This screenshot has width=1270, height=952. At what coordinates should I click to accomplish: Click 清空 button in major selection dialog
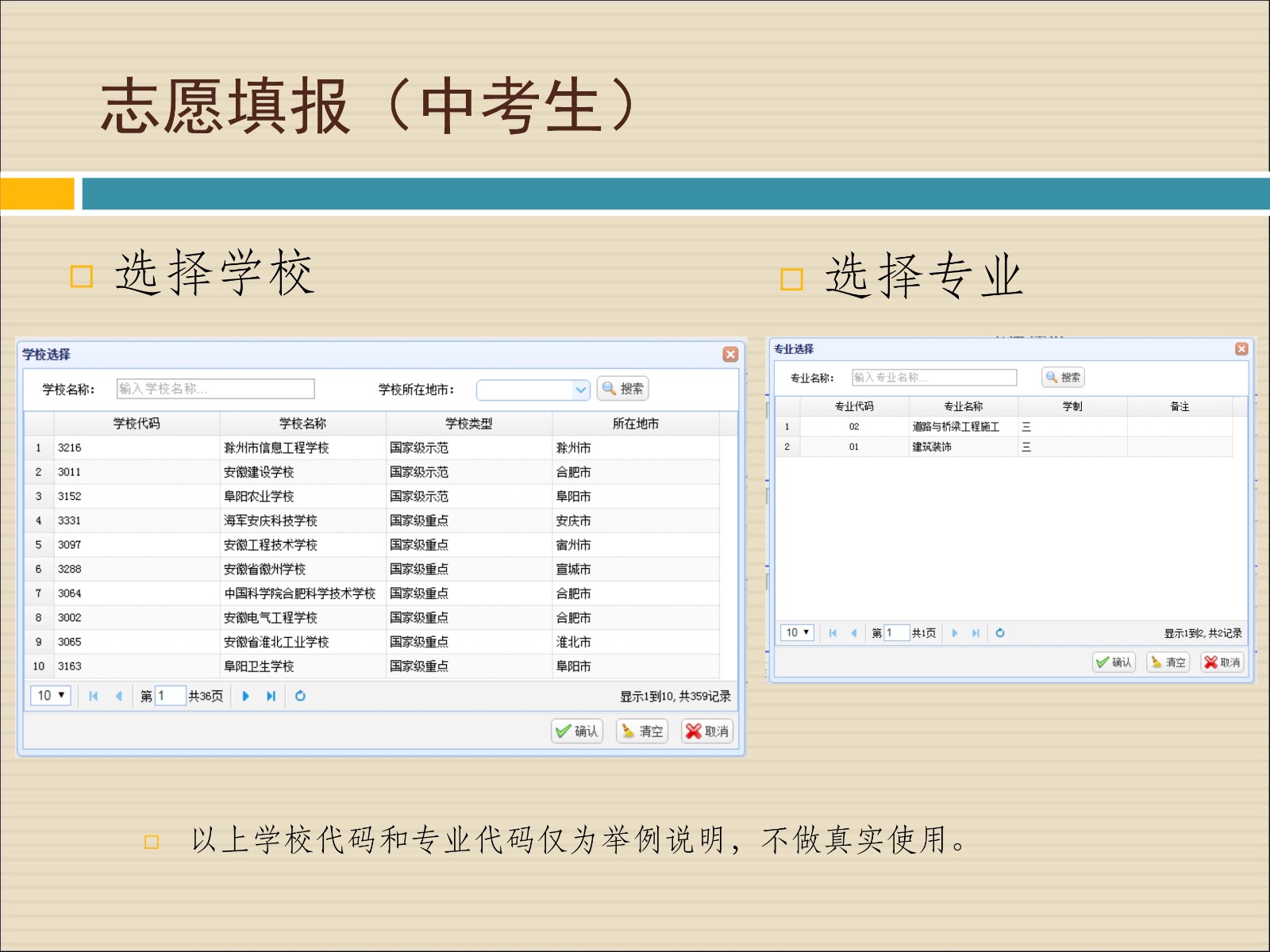tap(1168, 662)
